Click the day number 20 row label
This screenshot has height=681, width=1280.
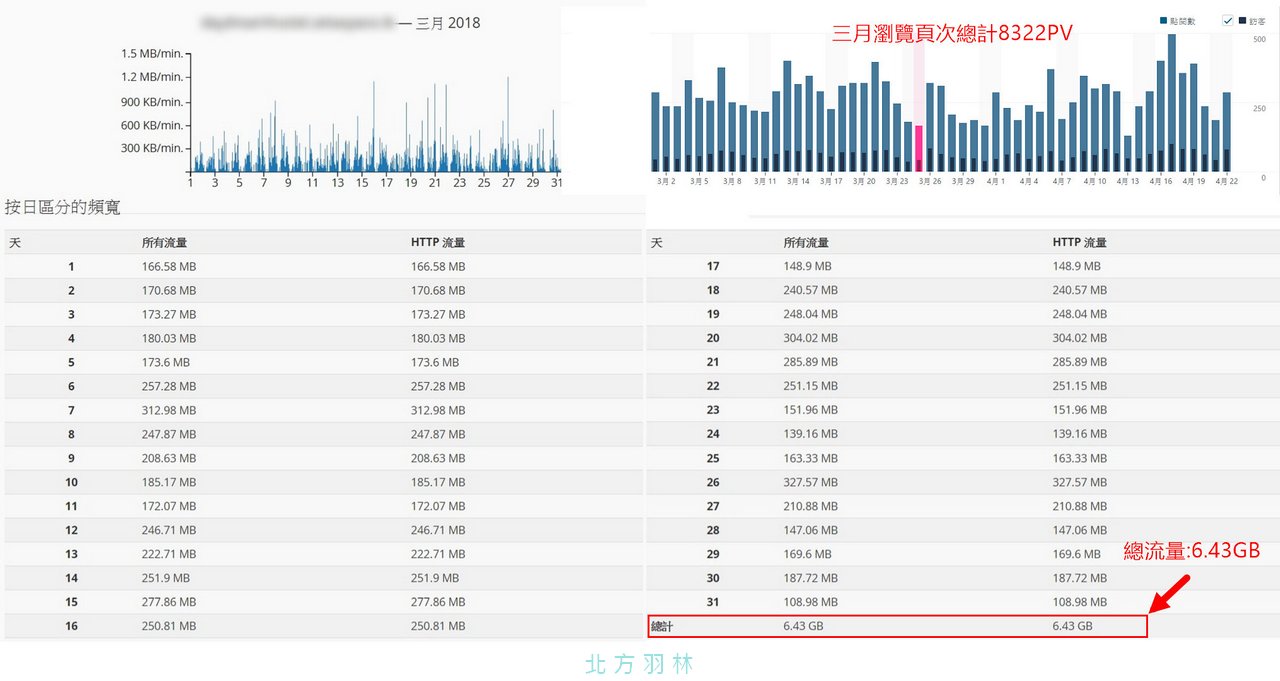713,338
